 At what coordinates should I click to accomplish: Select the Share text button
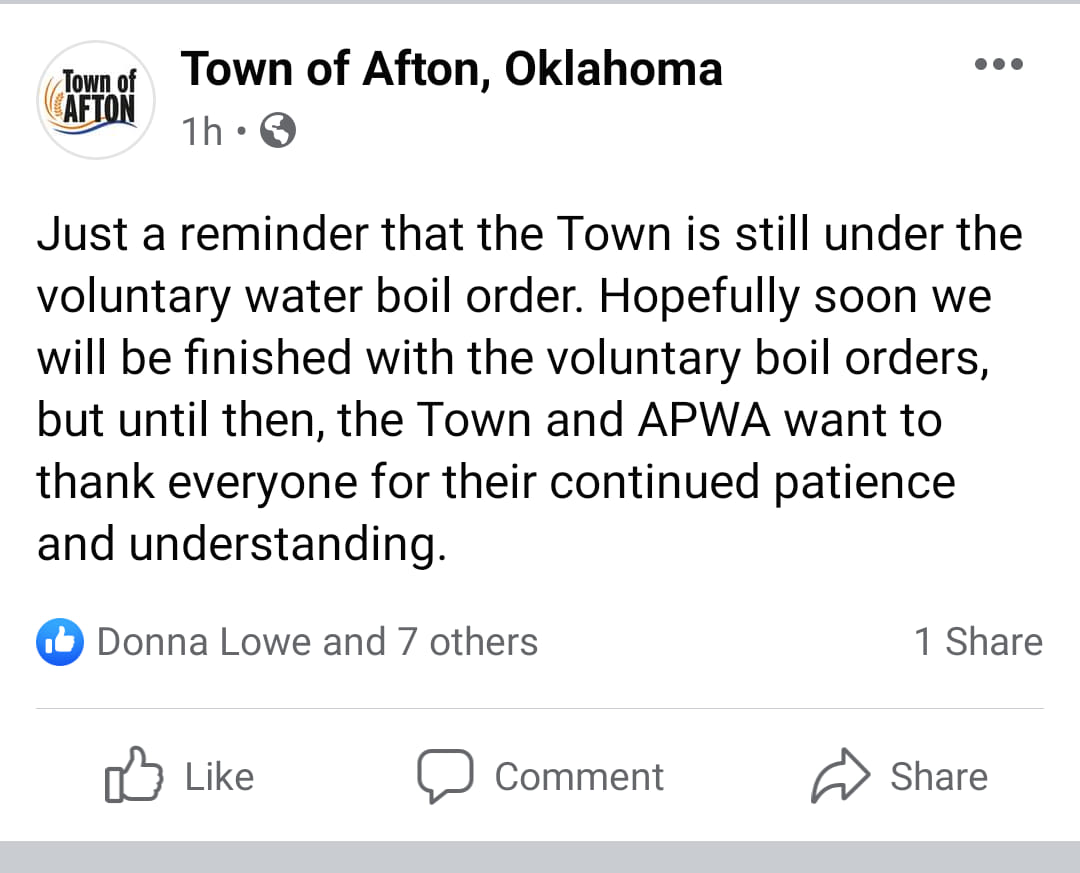939,777
